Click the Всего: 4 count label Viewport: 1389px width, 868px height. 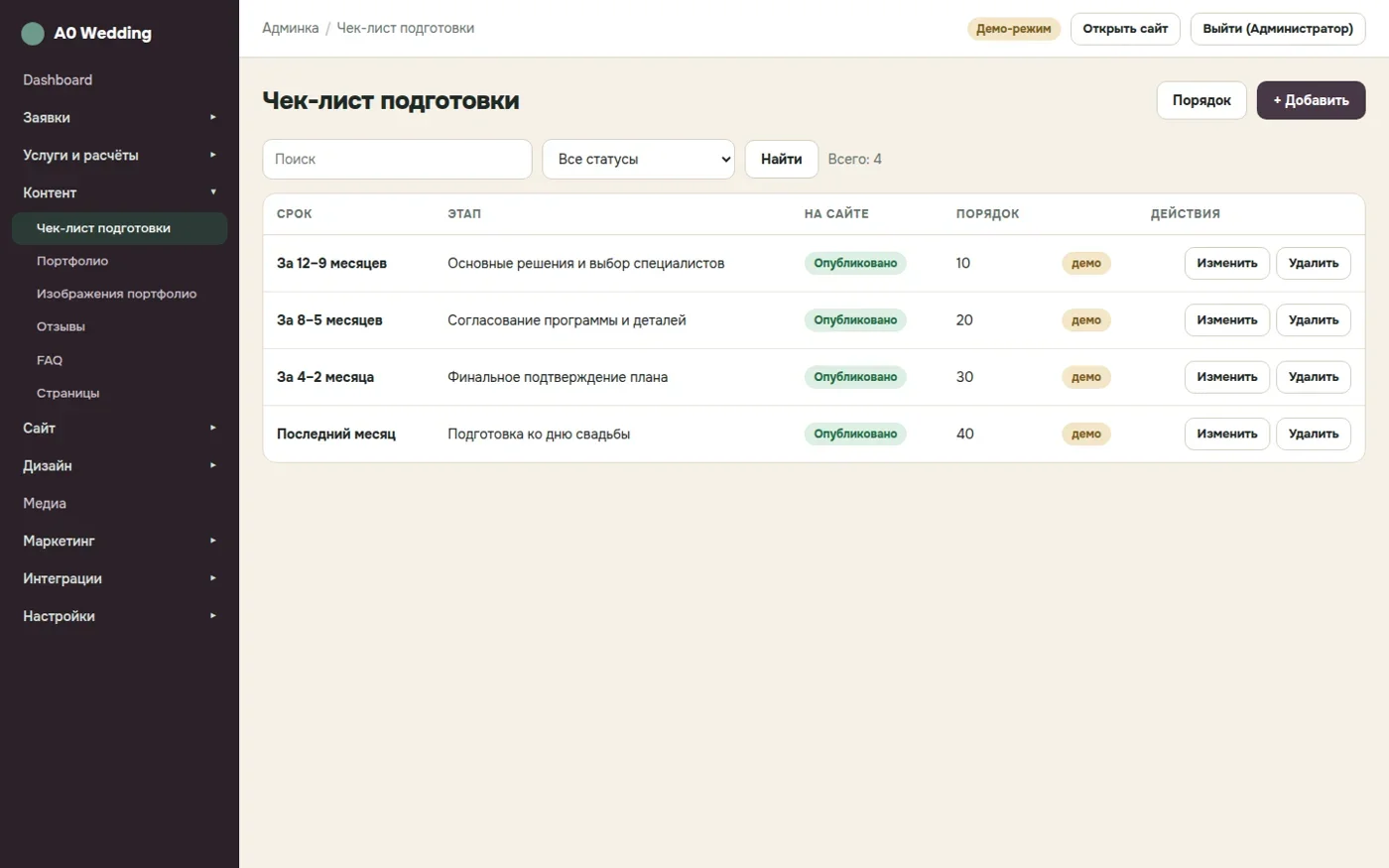point(855,159)
